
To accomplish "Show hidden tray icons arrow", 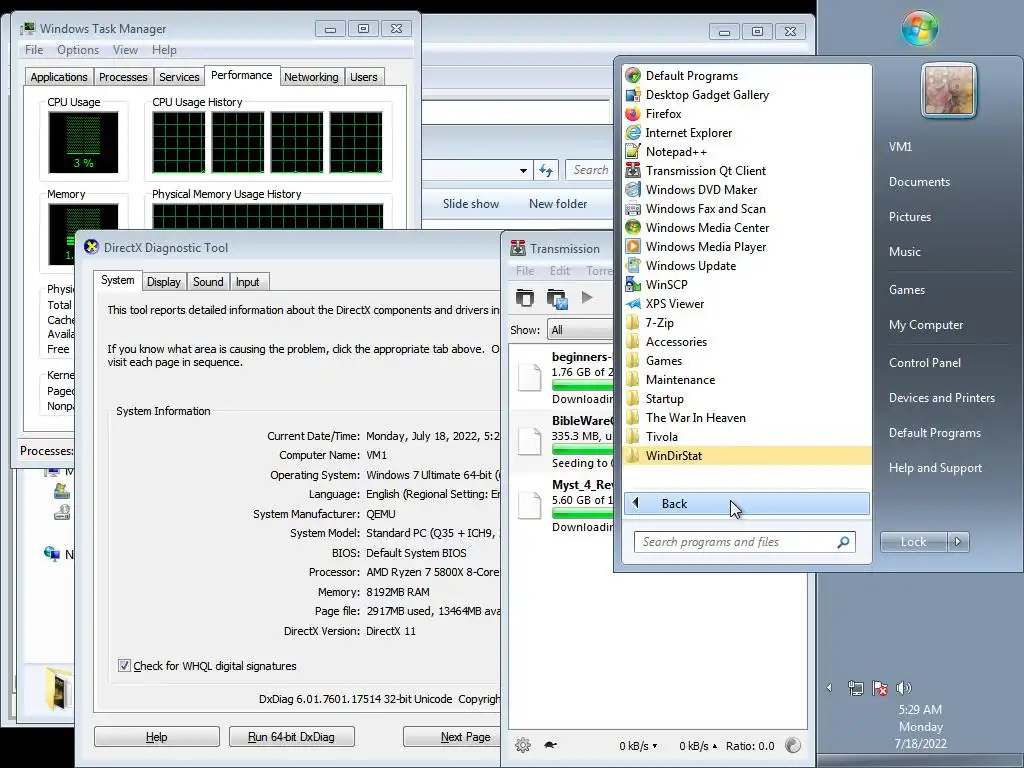I will (x=829, y=688).
